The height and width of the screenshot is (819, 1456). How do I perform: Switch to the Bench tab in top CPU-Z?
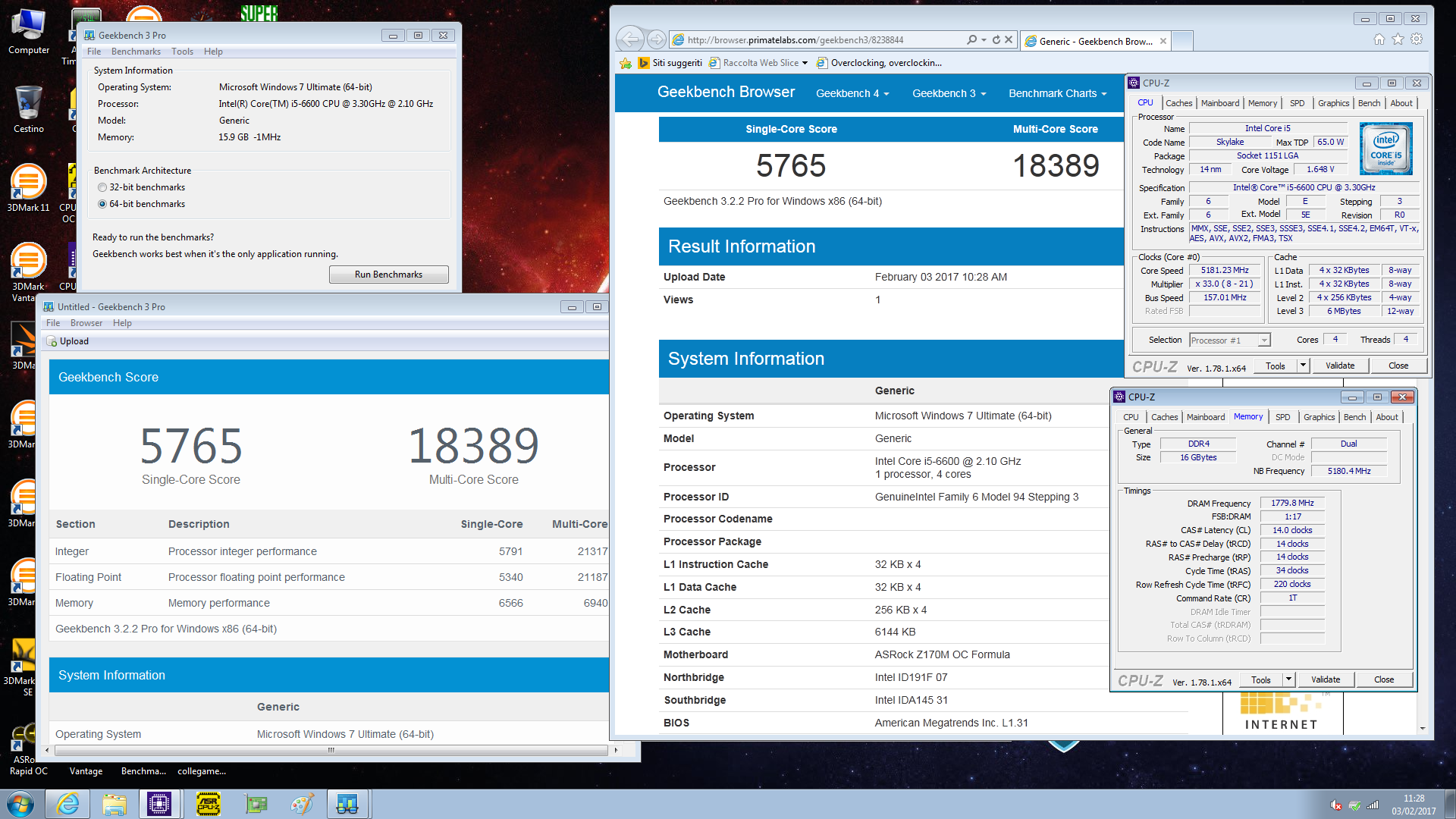(x=1369, y=103)
